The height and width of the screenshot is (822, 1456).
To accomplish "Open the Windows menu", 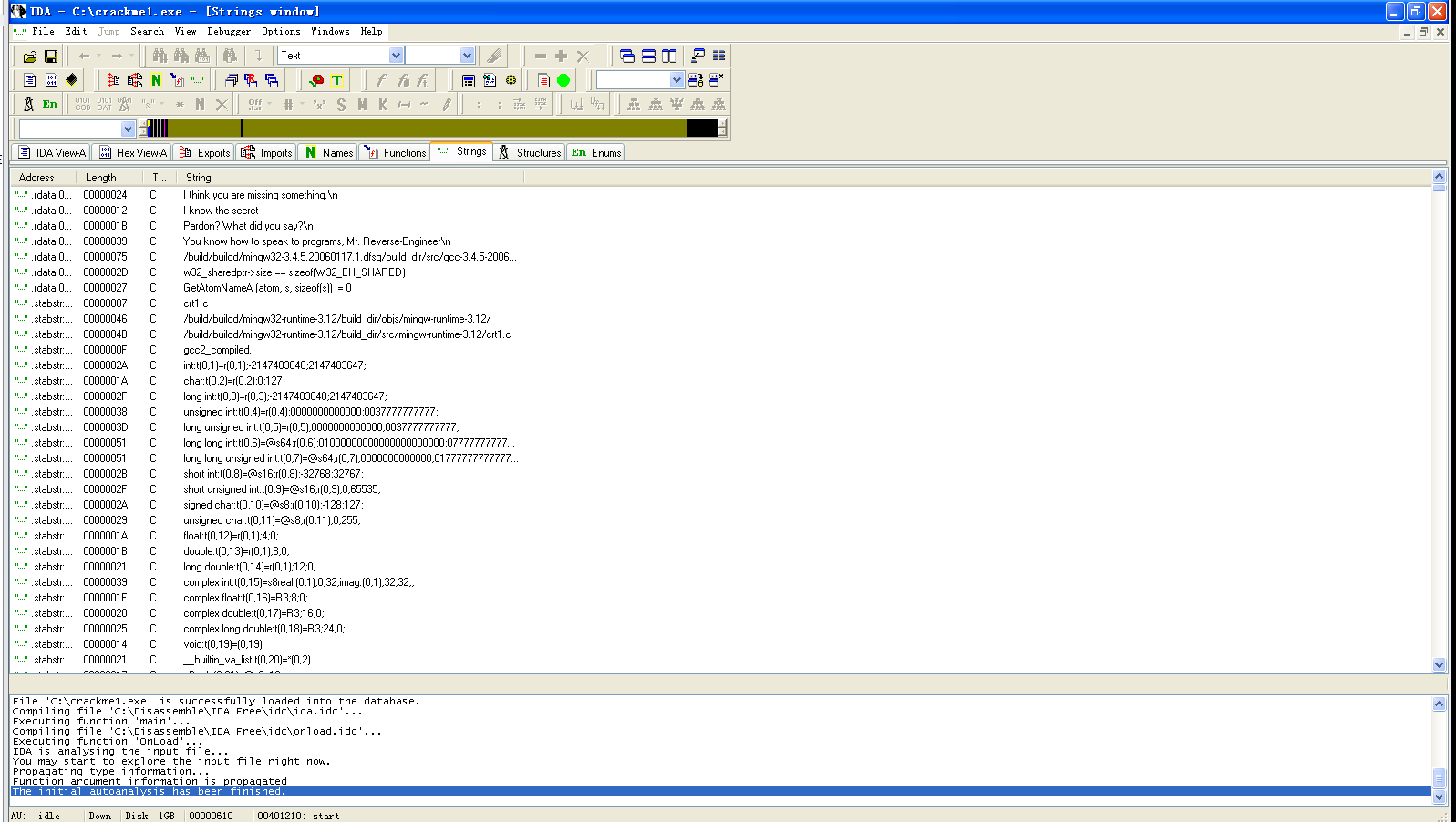I will click(x=330, y=31).
